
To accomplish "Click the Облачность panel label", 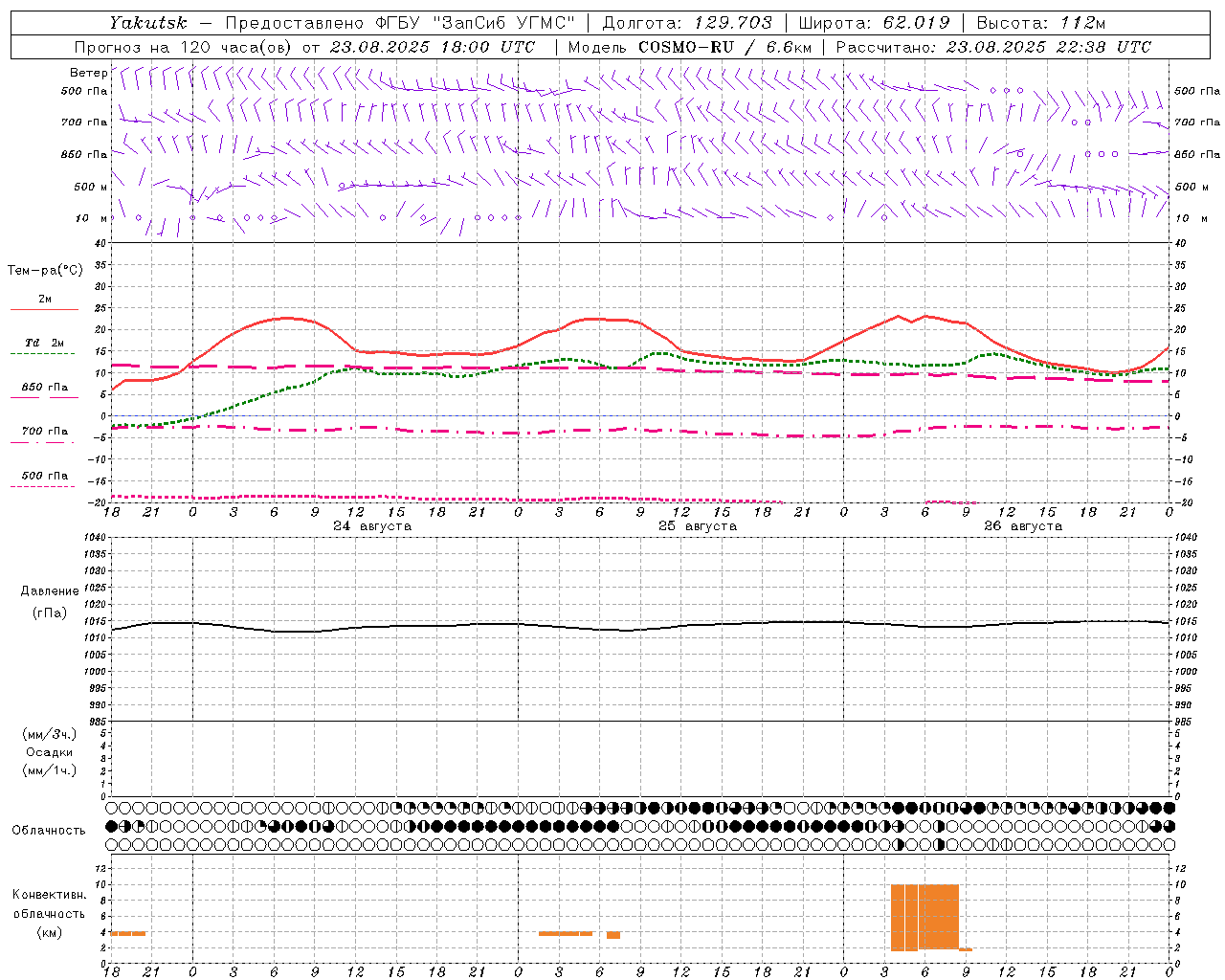I will (49, 830).
